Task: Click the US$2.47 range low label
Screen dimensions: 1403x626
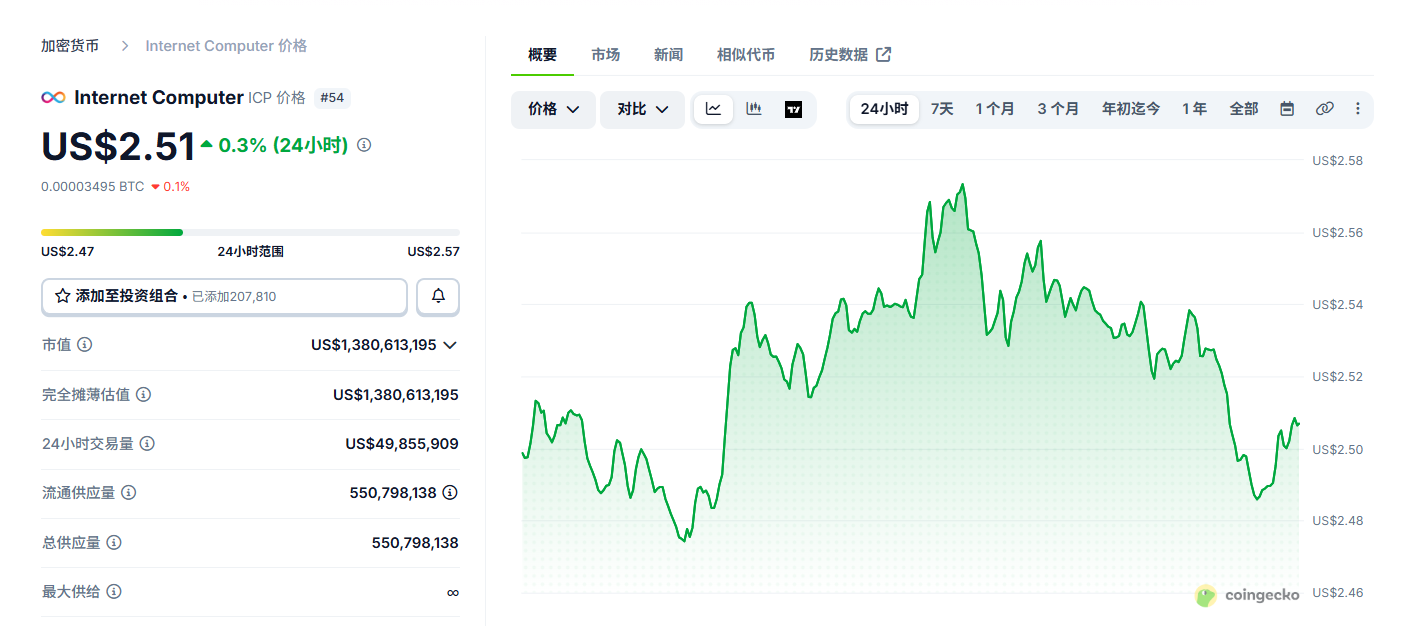Action: (x=68, y=252)
